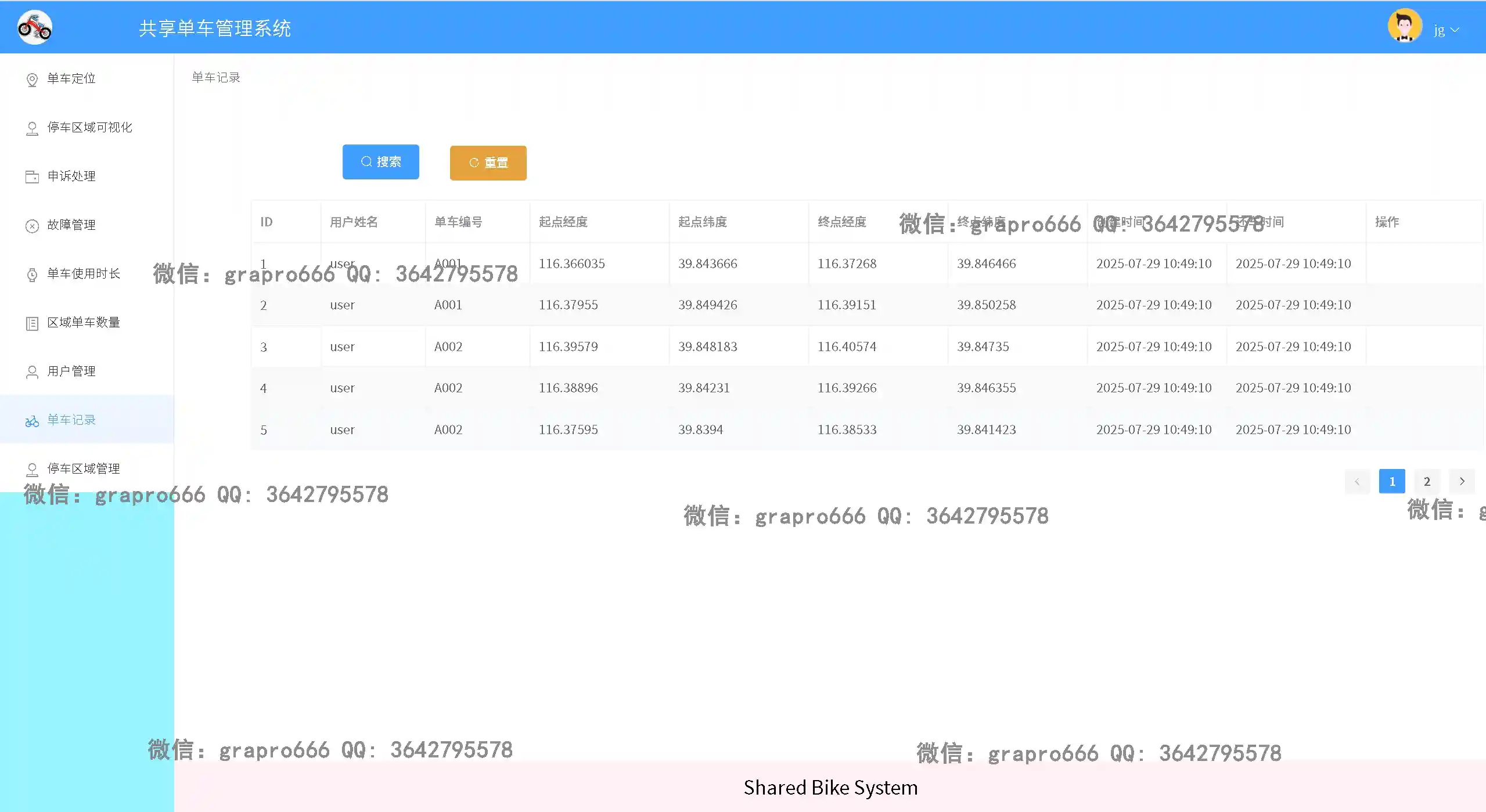The width and height of the screenshot is (1486, 812).
Task: Click the parking area visualization sidebar icon
Action: pyautogui.click(x=33, y=128)
